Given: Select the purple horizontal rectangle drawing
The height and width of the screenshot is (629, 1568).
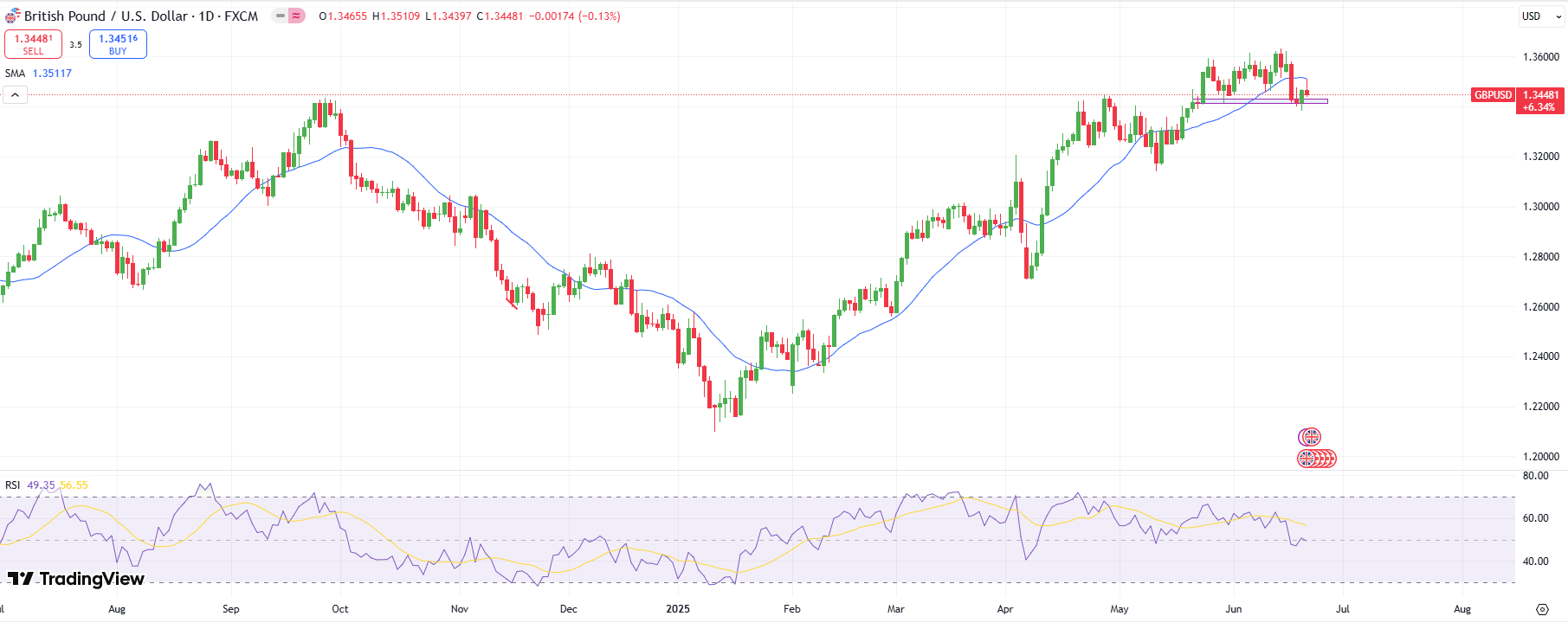Looking at the screenshot, I should tap(1262, 101).
